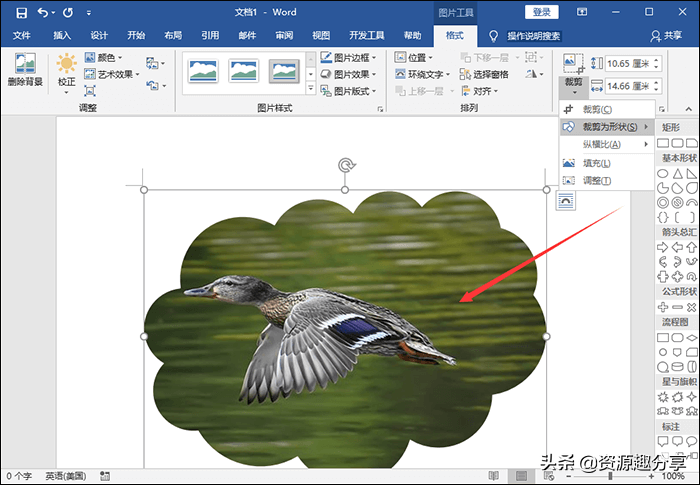Click the layout options icon beside picture
Viewport: 700px width, 485px height.
pos(566,200)
